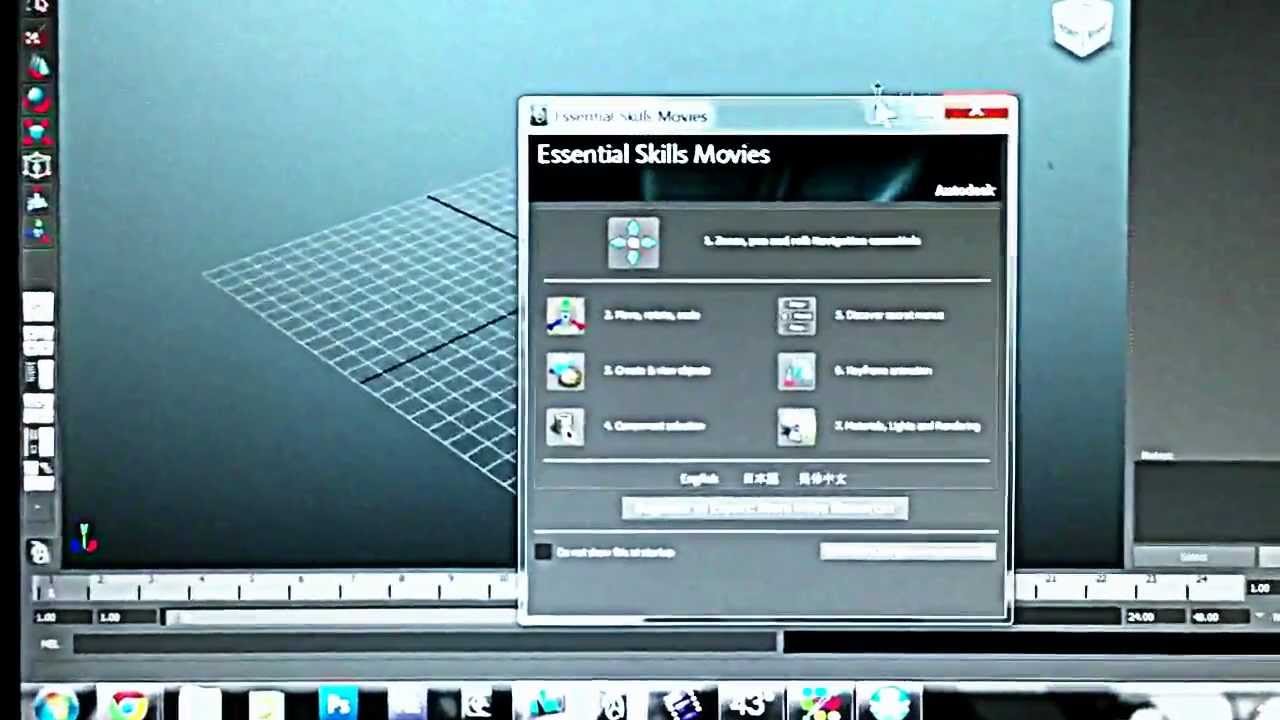Open the Component selection movie icon
The width and height of the screenshot is (1280, 720).
click(x=565, y=427)
